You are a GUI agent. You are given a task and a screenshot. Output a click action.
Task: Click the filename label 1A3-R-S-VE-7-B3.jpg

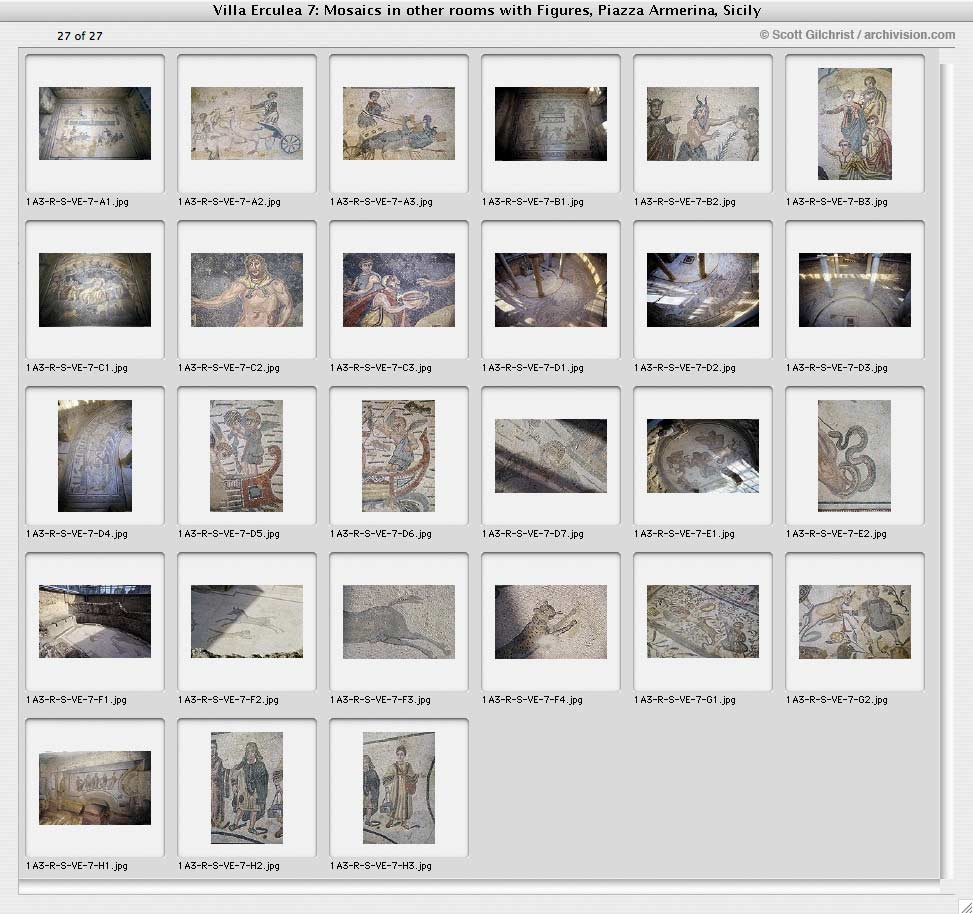point(836,202)
